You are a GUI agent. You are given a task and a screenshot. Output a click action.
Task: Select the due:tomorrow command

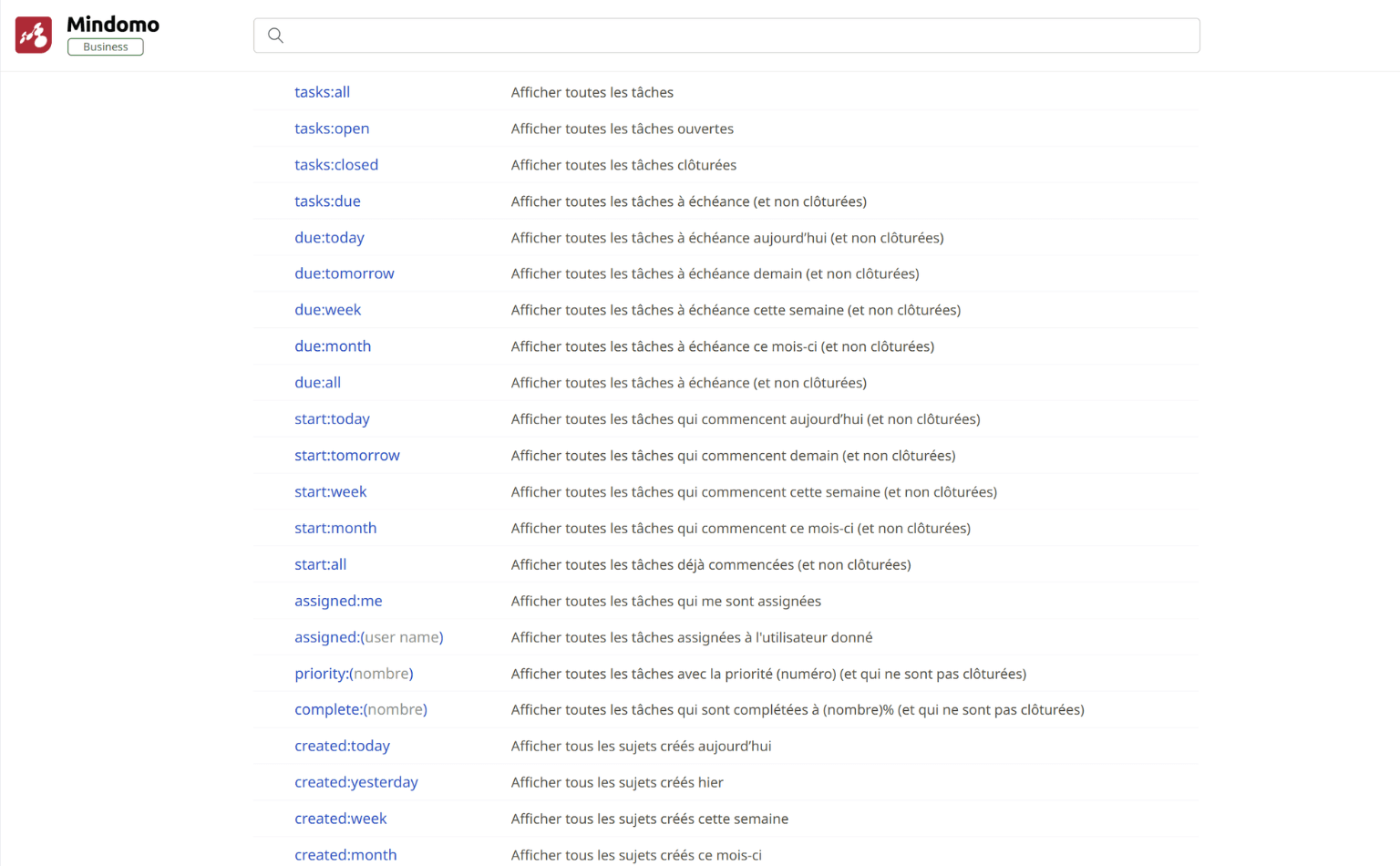pyautogui.click(x=345, y=273)
